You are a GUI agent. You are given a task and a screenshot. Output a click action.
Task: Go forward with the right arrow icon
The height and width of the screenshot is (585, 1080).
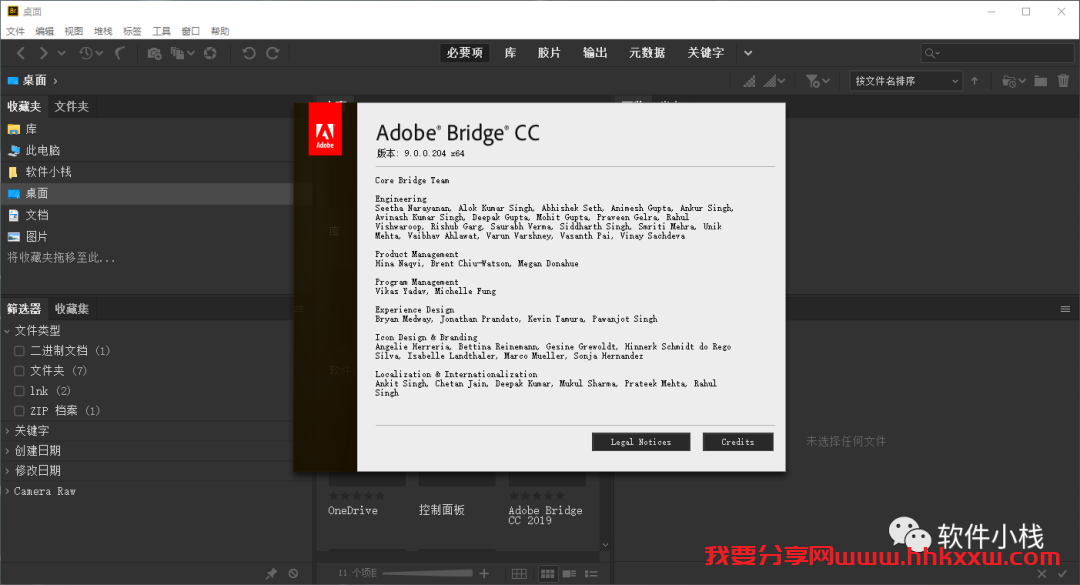tap(43, 53)
